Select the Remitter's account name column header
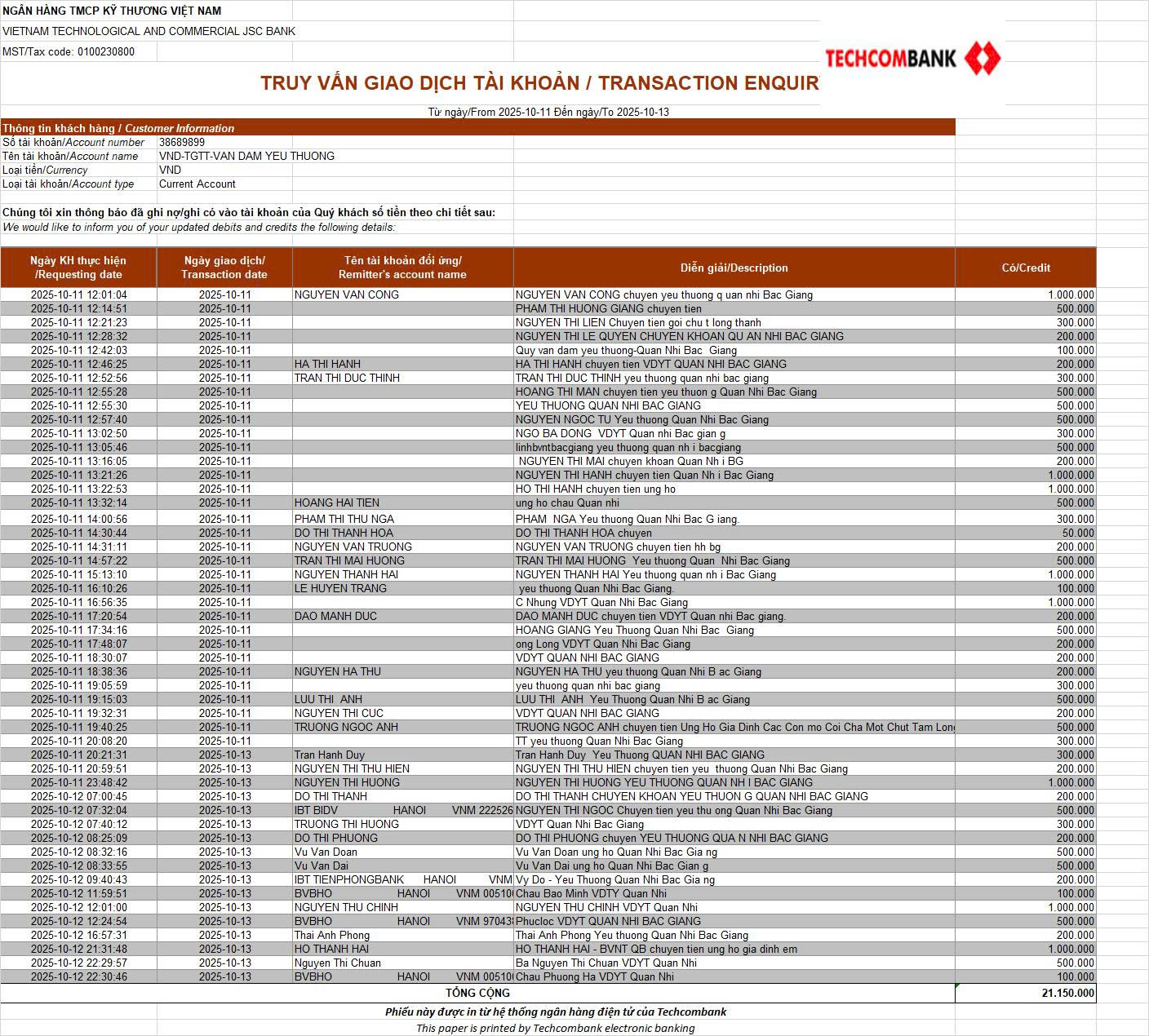The image size is (1149, 1036). [402, 268]
